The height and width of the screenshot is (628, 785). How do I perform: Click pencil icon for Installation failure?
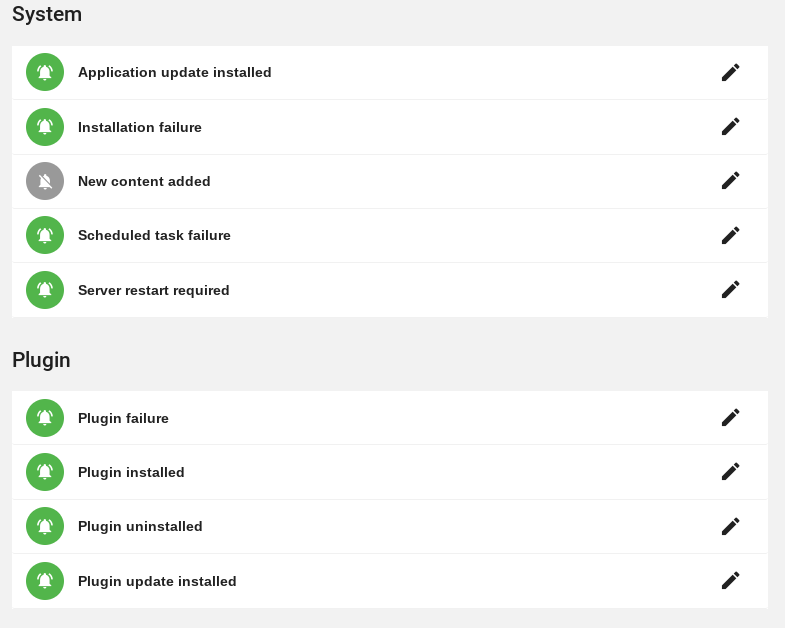pyautogui.click(x=730, y=126)
